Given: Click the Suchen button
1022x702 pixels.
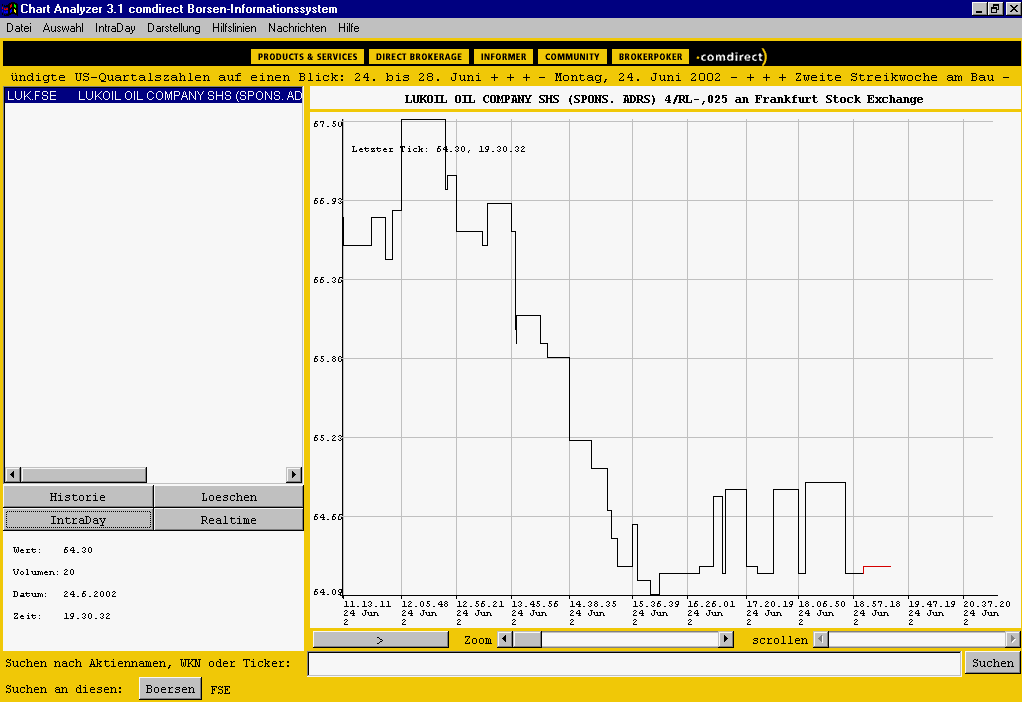Looking at the screenshot, I should pos(993,663).
